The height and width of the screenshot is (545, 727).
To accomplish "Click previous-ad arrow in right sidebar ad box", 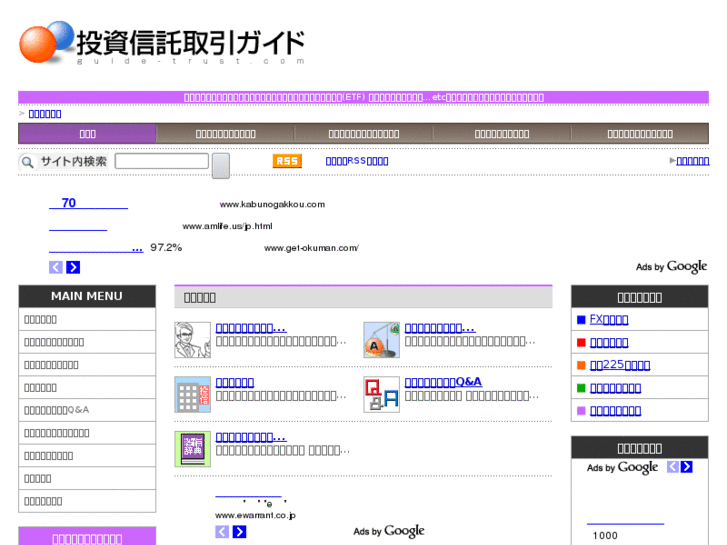I will [673, 467].
